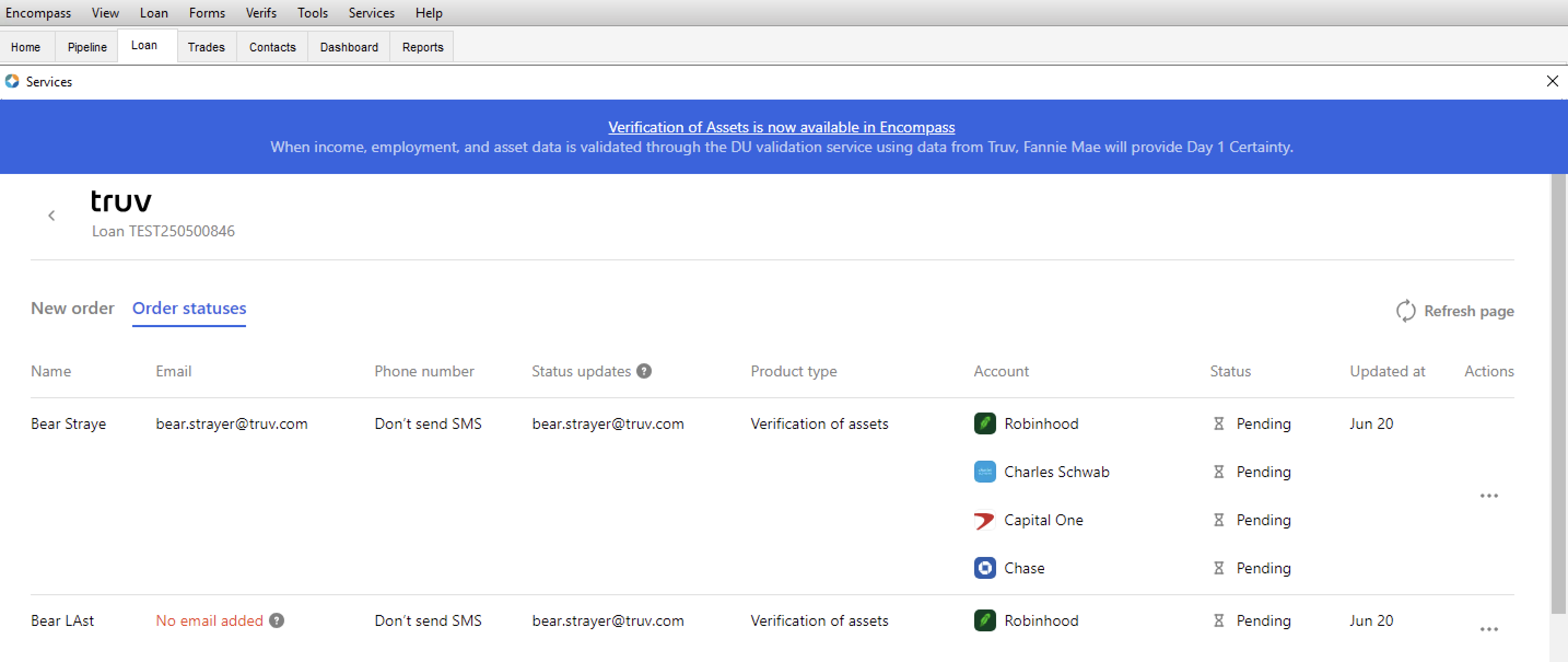Switch to the Dashboard tab
Viewport: 1568px width, 662px height.
pos(349,47)
